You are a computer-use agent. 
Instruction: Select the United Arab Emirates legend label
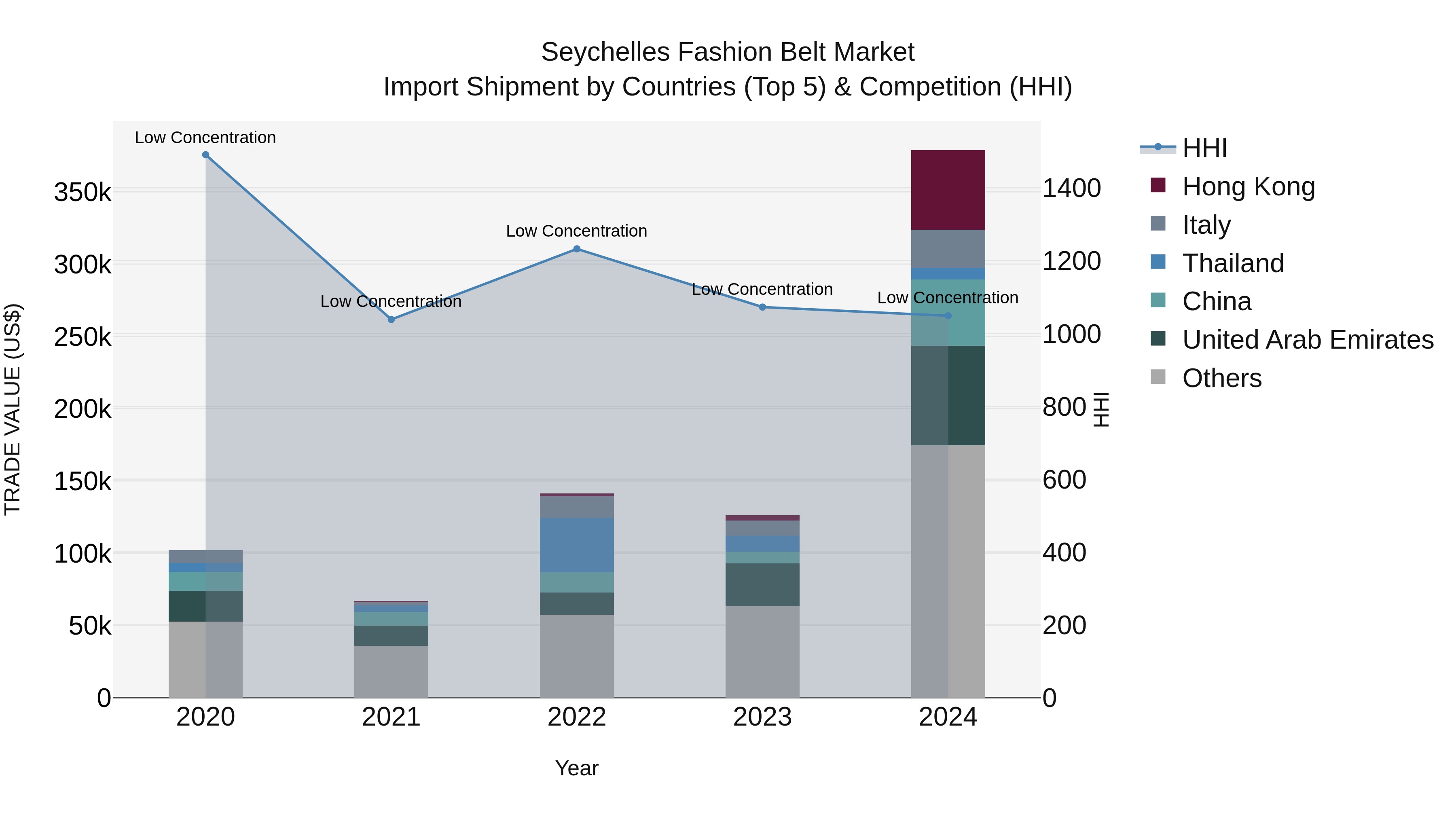pos(1308,340)
